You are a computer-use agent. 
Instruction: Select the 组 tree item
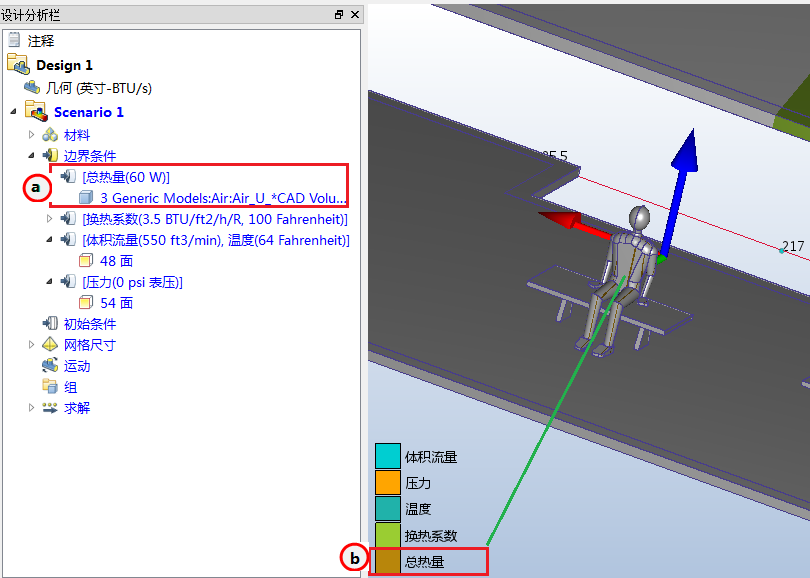tap(70, 387)
